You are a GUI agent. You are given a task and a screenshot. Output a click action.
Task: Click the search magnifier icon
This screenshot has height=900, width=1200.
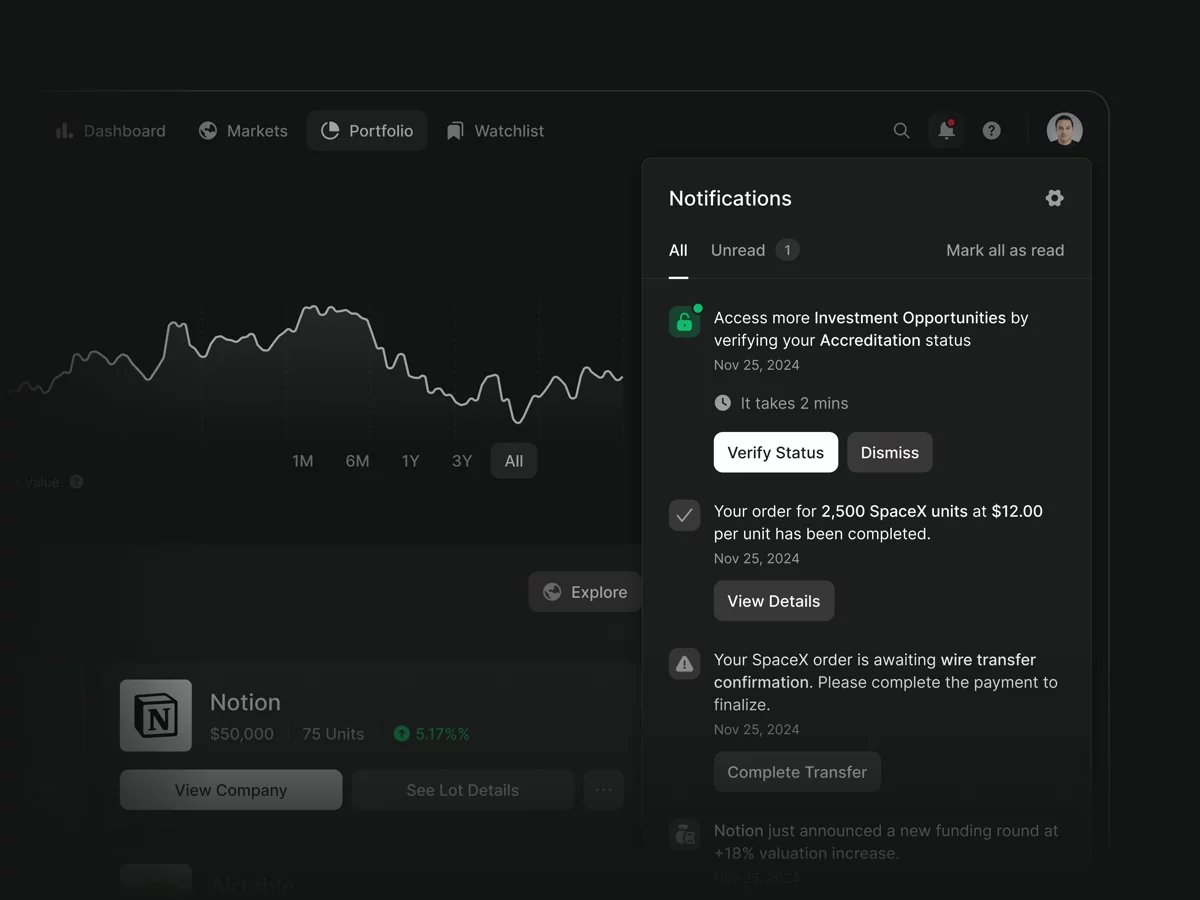coord(901,131)
